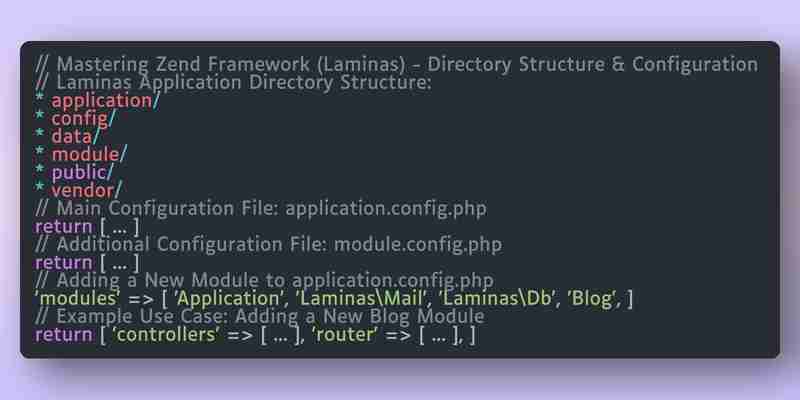This screenshot has width=800, height=400.
Task: Click the second 'return' keyword
Action: (x=64, y=263)
